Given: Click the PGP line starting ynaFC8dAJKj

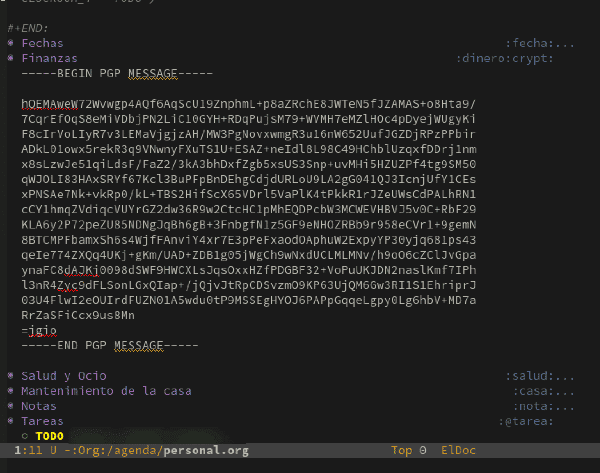Looking at the screenshot, I should tap(249, 270).
